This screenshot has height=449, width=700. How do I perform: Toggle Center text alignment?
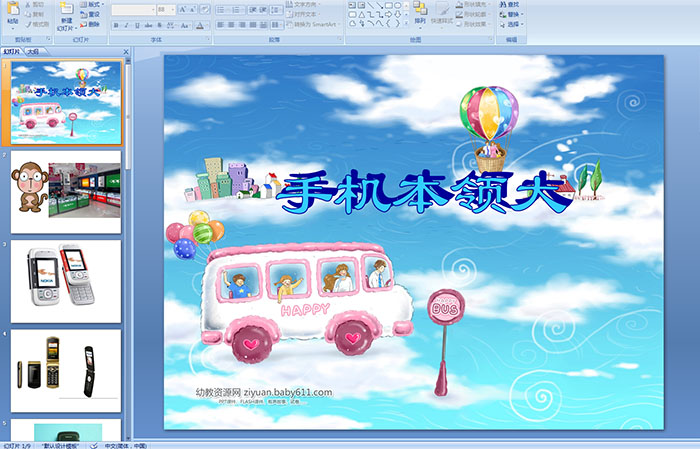pyautogui.click(x=231, y=25)
